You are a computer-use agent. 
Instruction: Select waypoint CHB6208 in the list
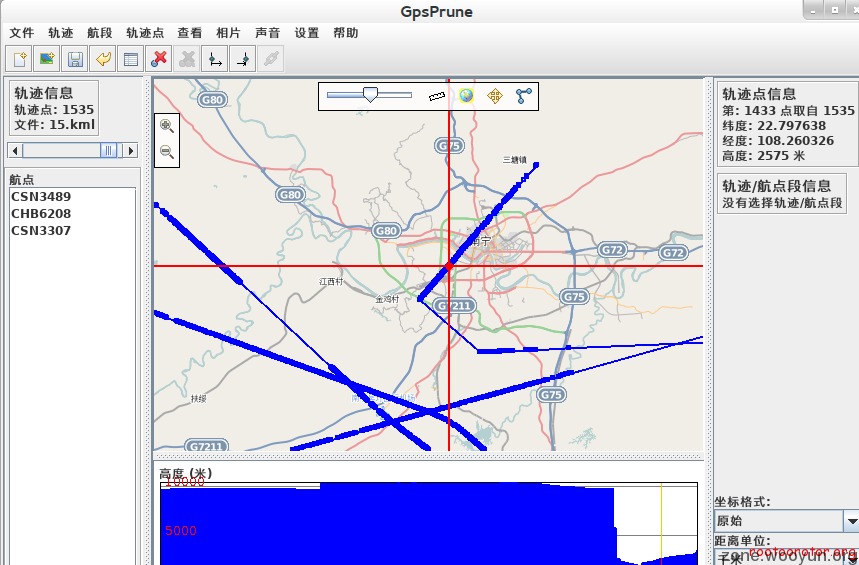click(x=41, y=214)
